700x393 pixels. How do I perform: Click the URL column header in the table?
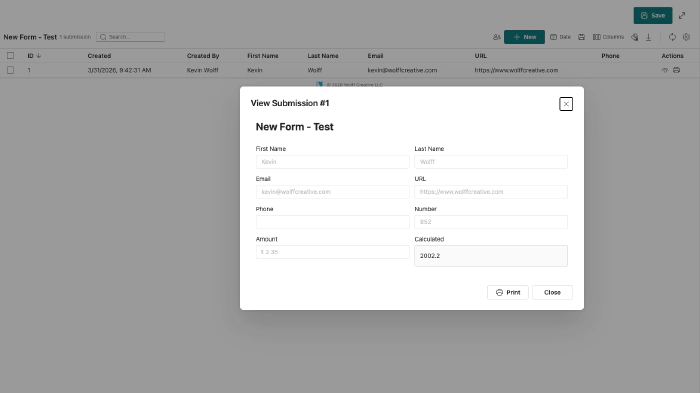pos(480,56)
